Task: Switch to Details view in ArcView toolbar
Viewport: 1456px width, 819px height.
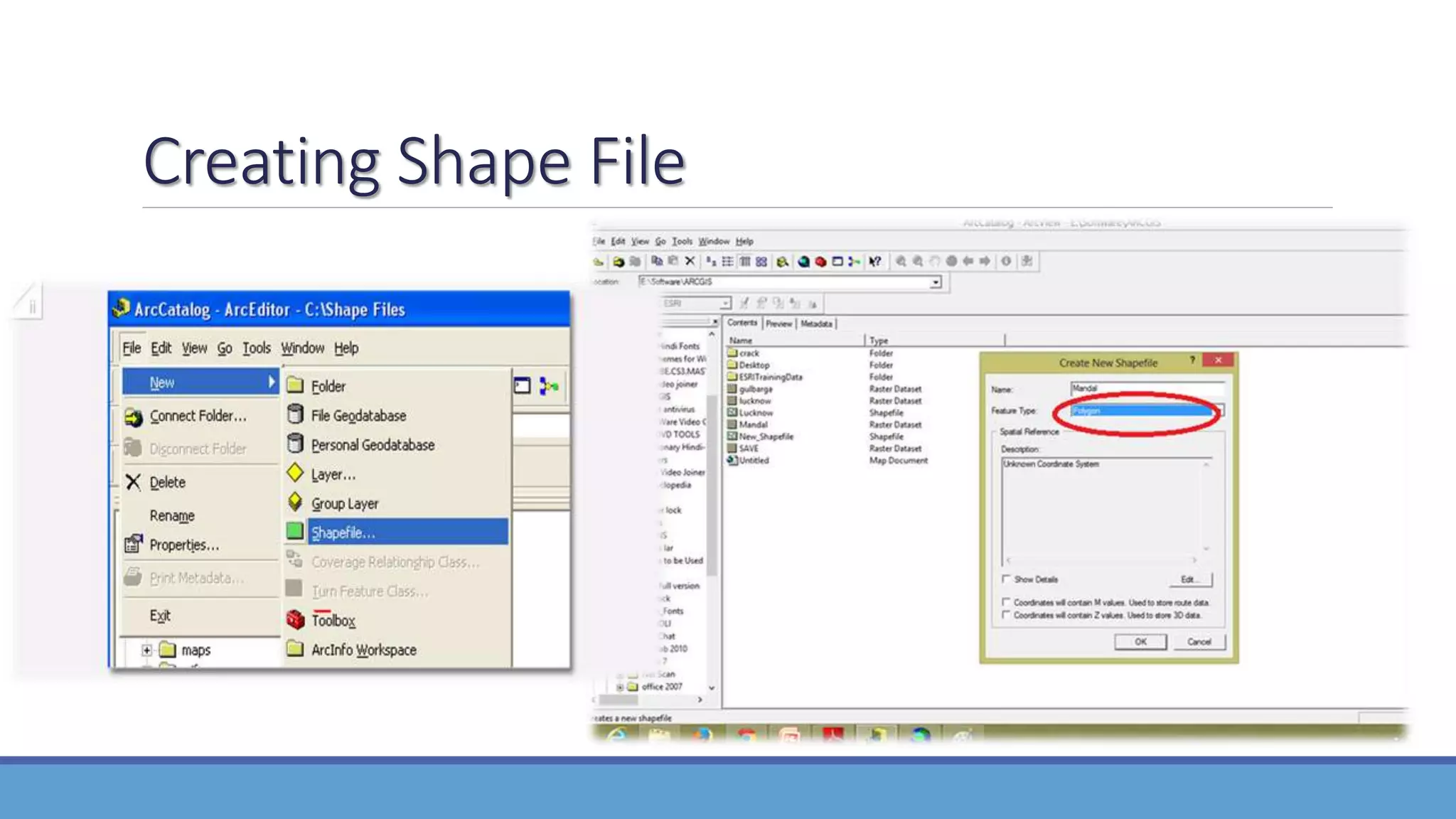Action: [744, 262]
